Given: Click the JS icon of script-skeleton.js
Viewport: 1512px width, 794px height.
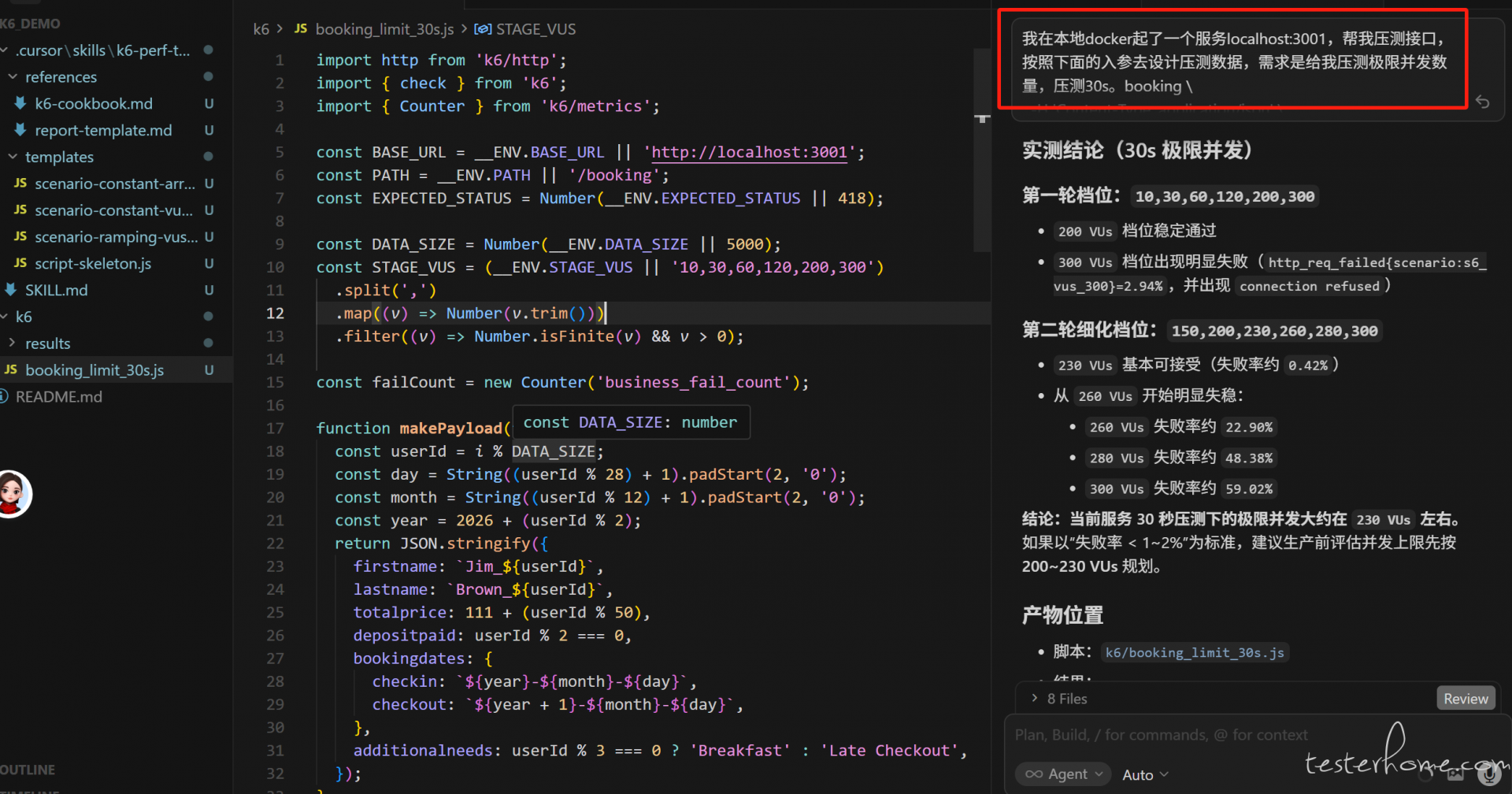Looking at the screenshot, I should pyautogui.click(x=20, y=263).
